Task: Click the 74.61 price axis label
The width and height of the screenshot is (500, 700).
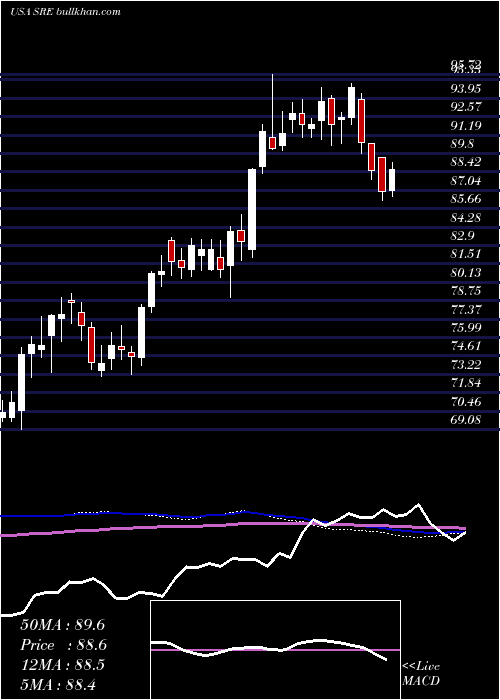Action: click(466, 346)
